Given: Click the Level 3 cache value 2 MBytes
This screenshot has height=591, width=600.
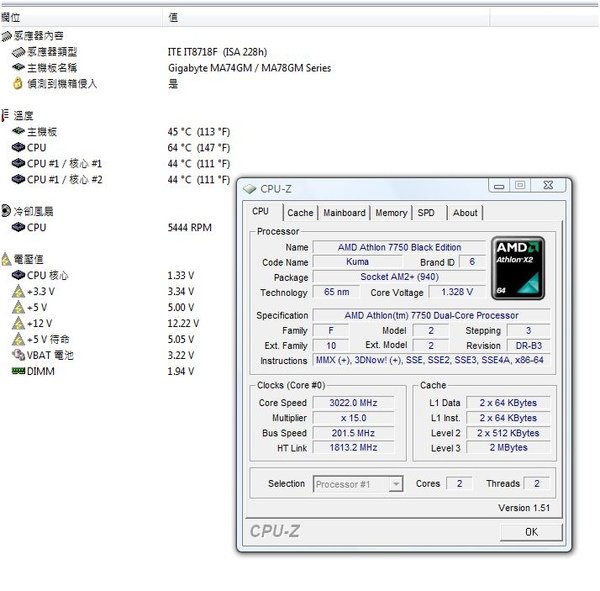Looking at the screenshot, I should (508, 447).
